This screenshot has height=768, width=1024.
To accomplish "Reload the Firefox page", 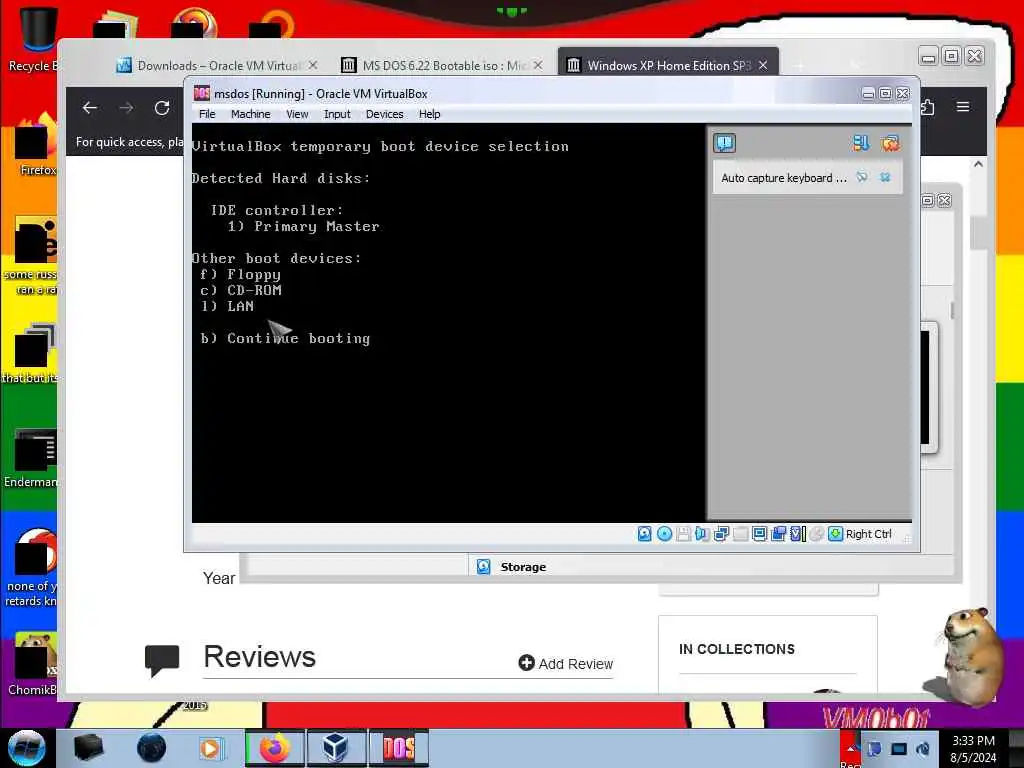I will tap(162, 108).
